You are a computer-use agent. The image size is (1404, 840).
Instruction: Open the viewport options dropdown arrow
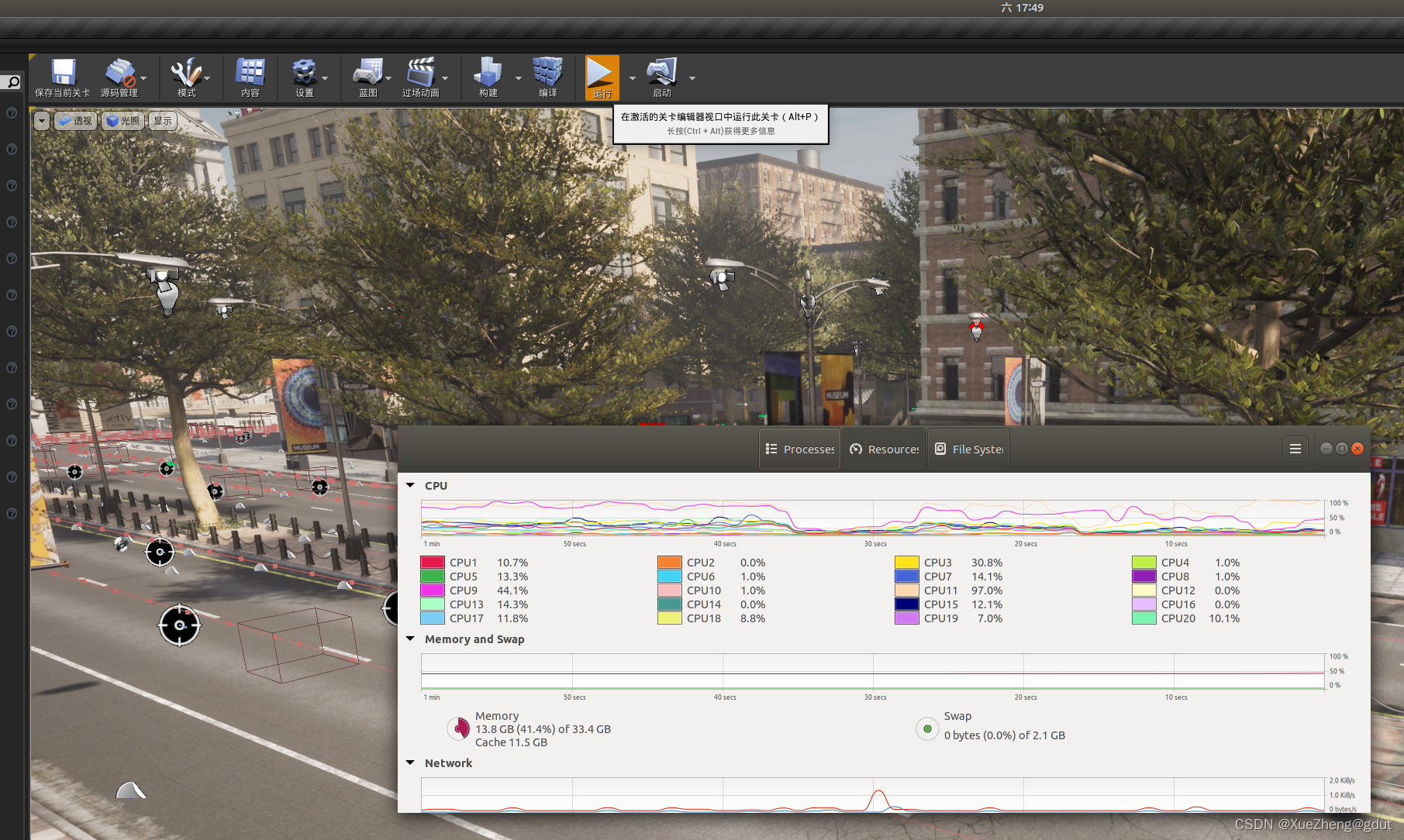42,121
